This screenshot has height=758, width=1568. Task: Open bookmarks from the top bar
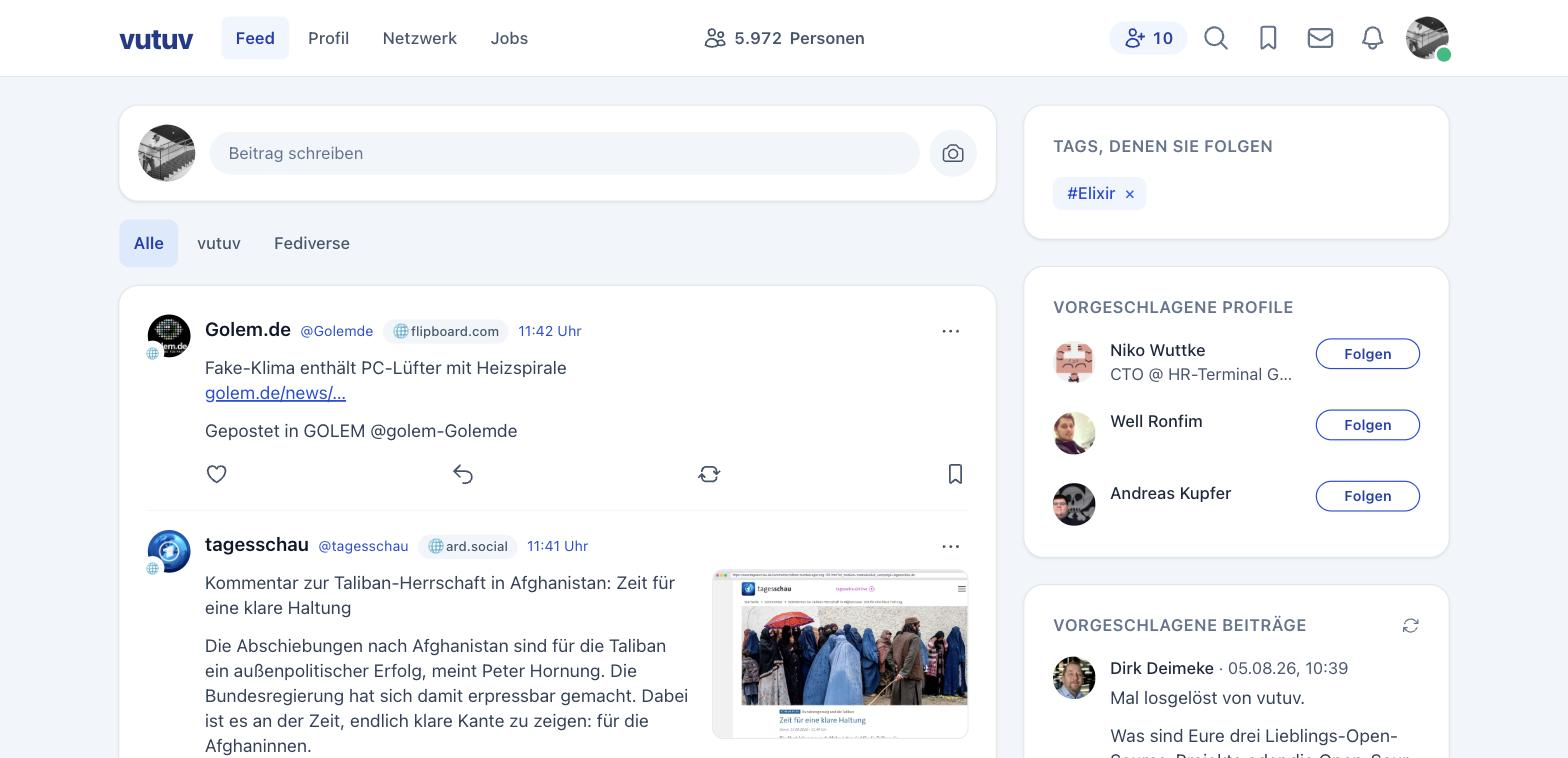pos(1268,38)
